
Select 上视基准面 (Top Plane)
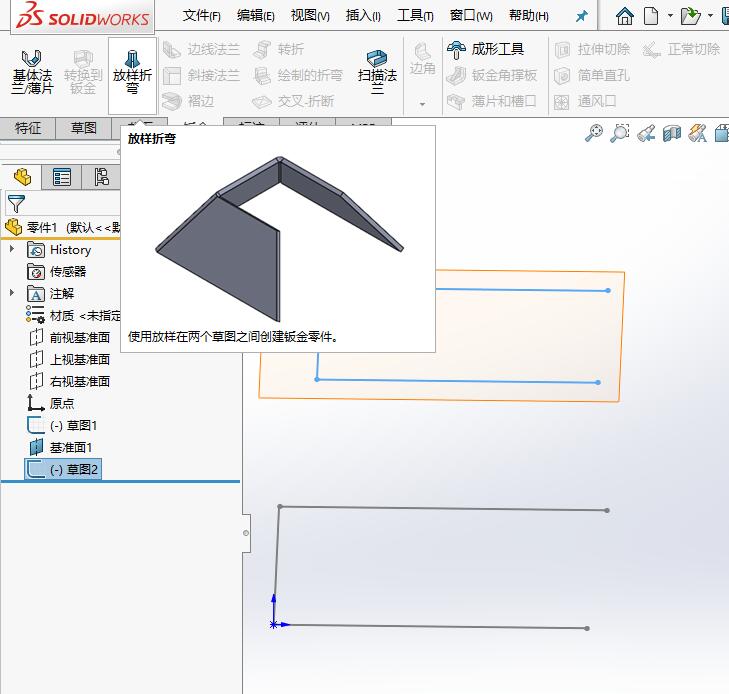click(x=69, y=359)
